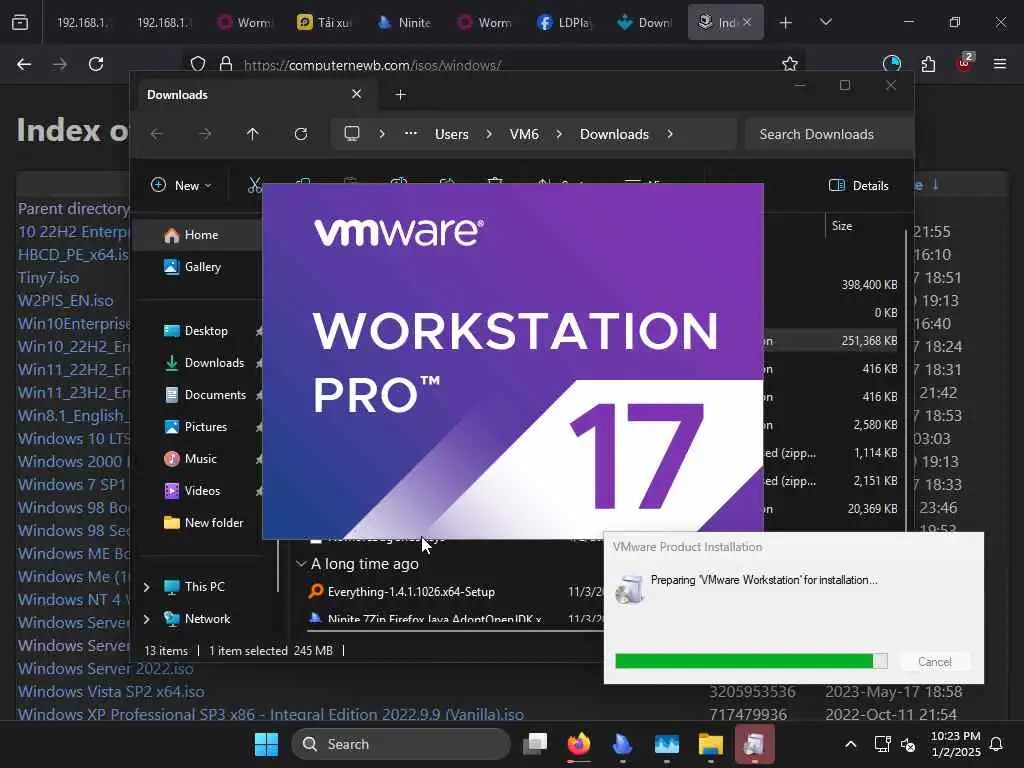Open Windows Server 2022.iso link
The width and height of the screenshot is (1024, 768).
(106, 669)
